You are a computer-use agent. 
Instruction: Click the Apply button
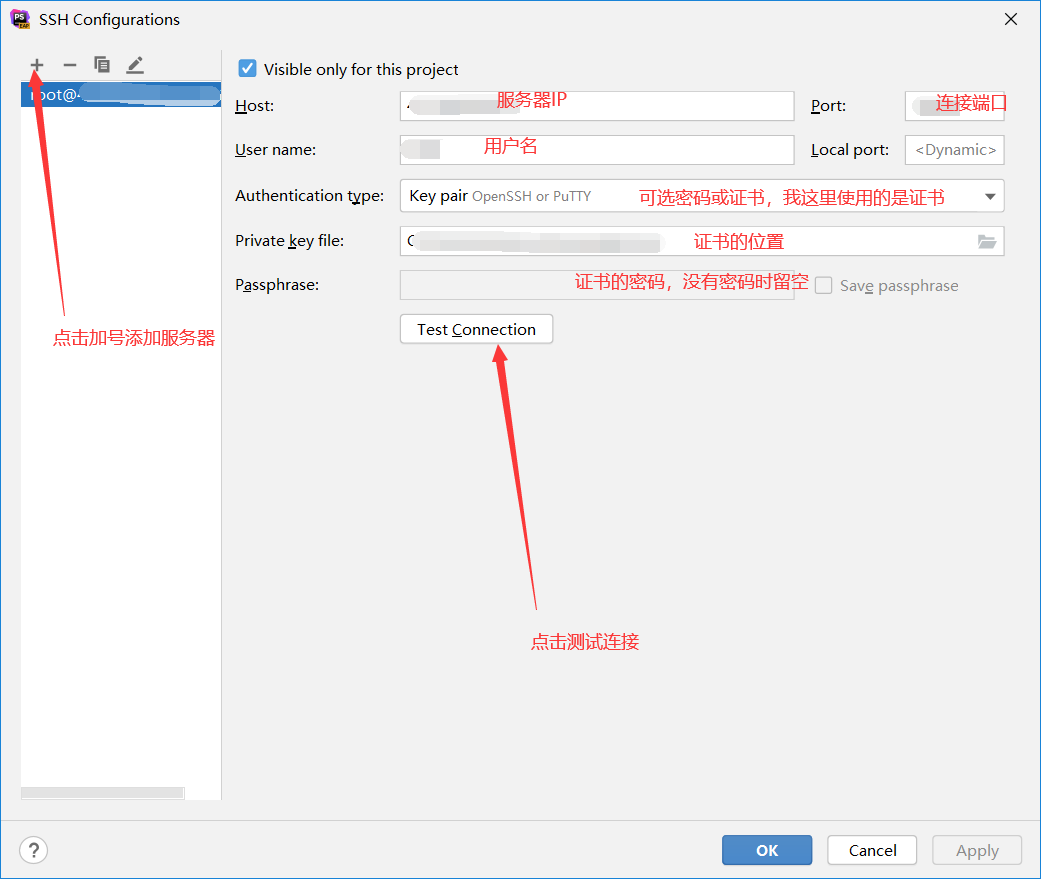click(x=977, y=850)
